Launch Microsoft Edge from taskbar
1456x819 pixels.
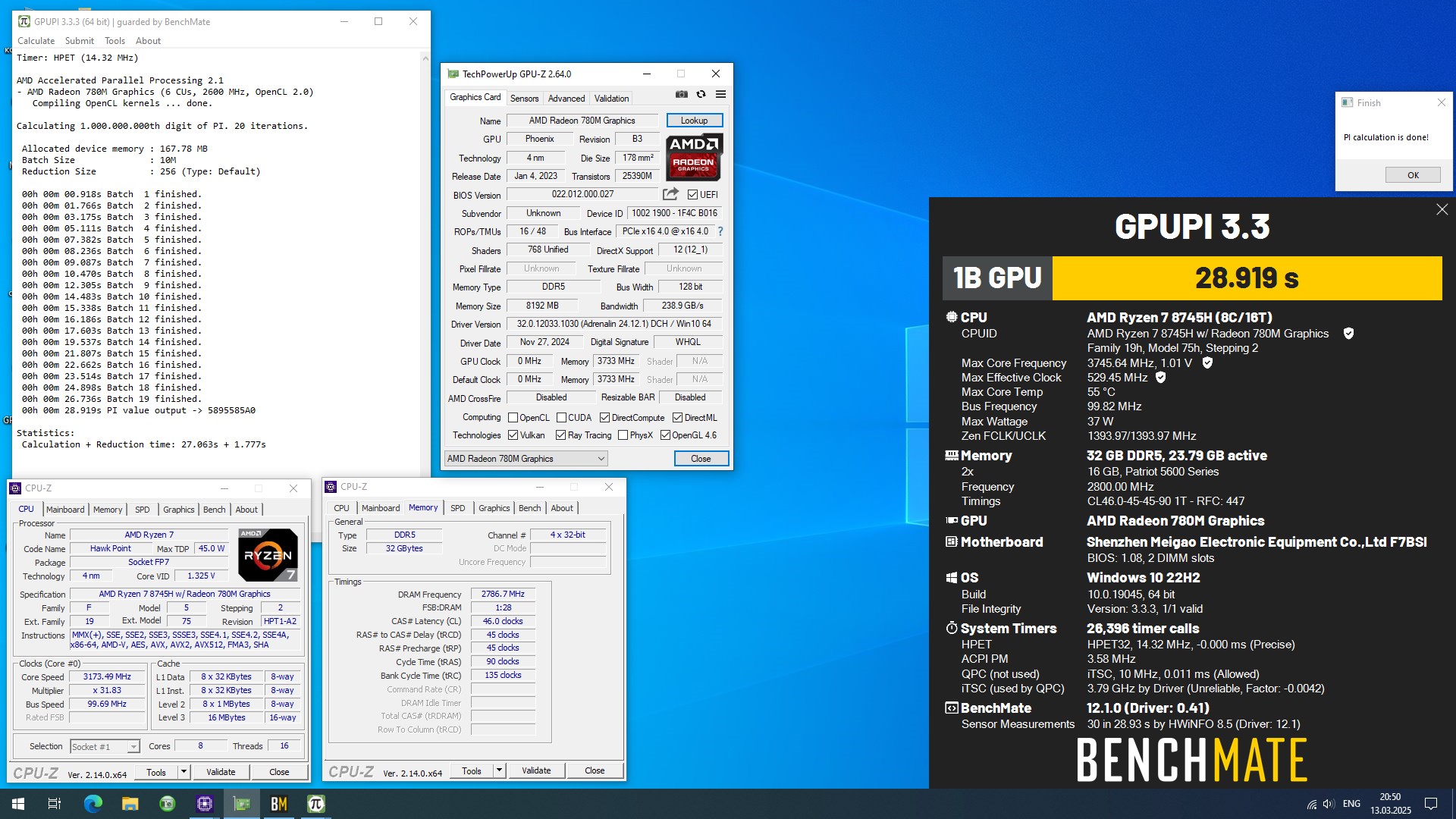pos(93,804)
